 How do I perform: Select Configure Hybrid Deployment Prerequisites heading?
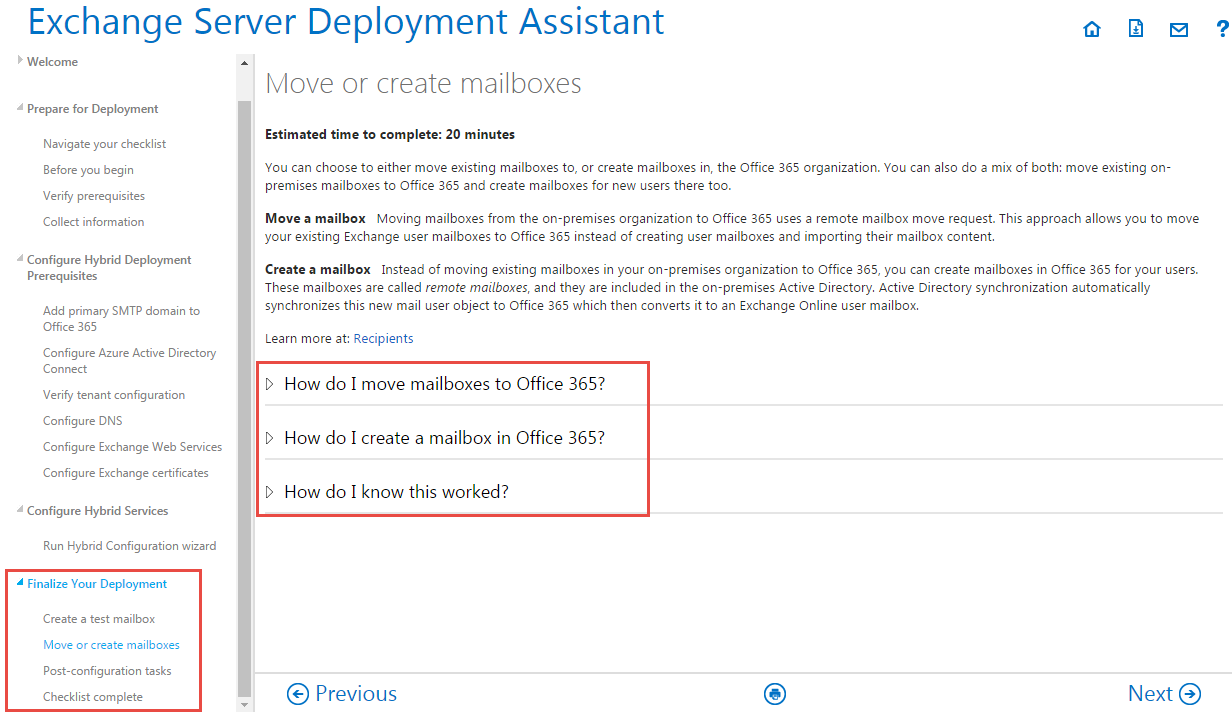(109, 268)
